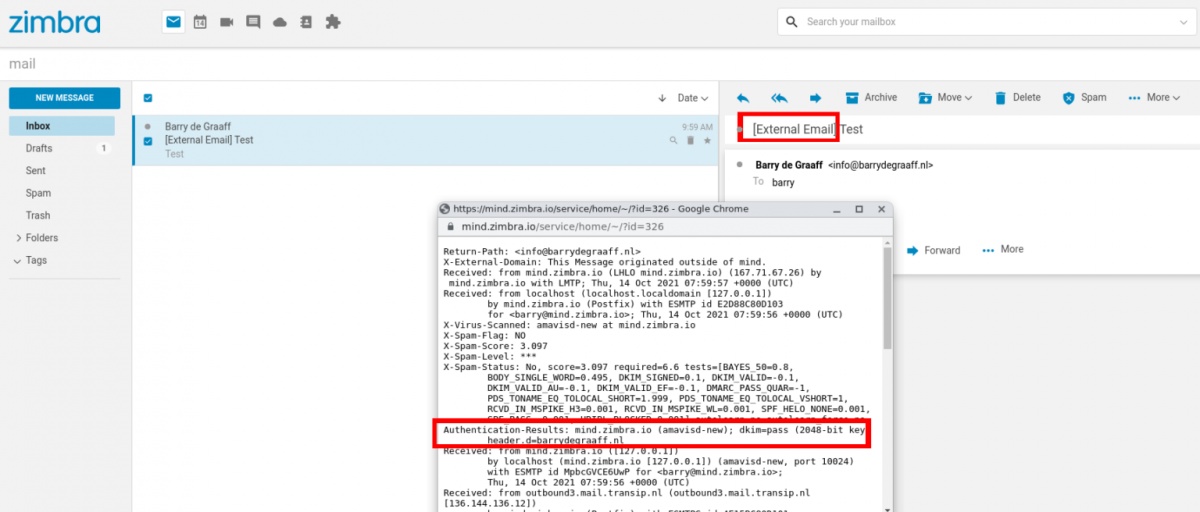Select the Drafts folder

pyautogui.click(x=39, y=148)
